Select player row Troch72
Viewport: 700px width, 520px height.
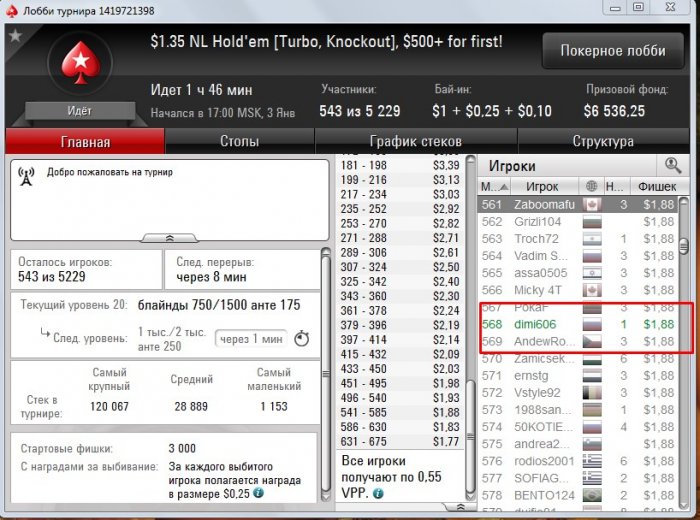[578, 239]
